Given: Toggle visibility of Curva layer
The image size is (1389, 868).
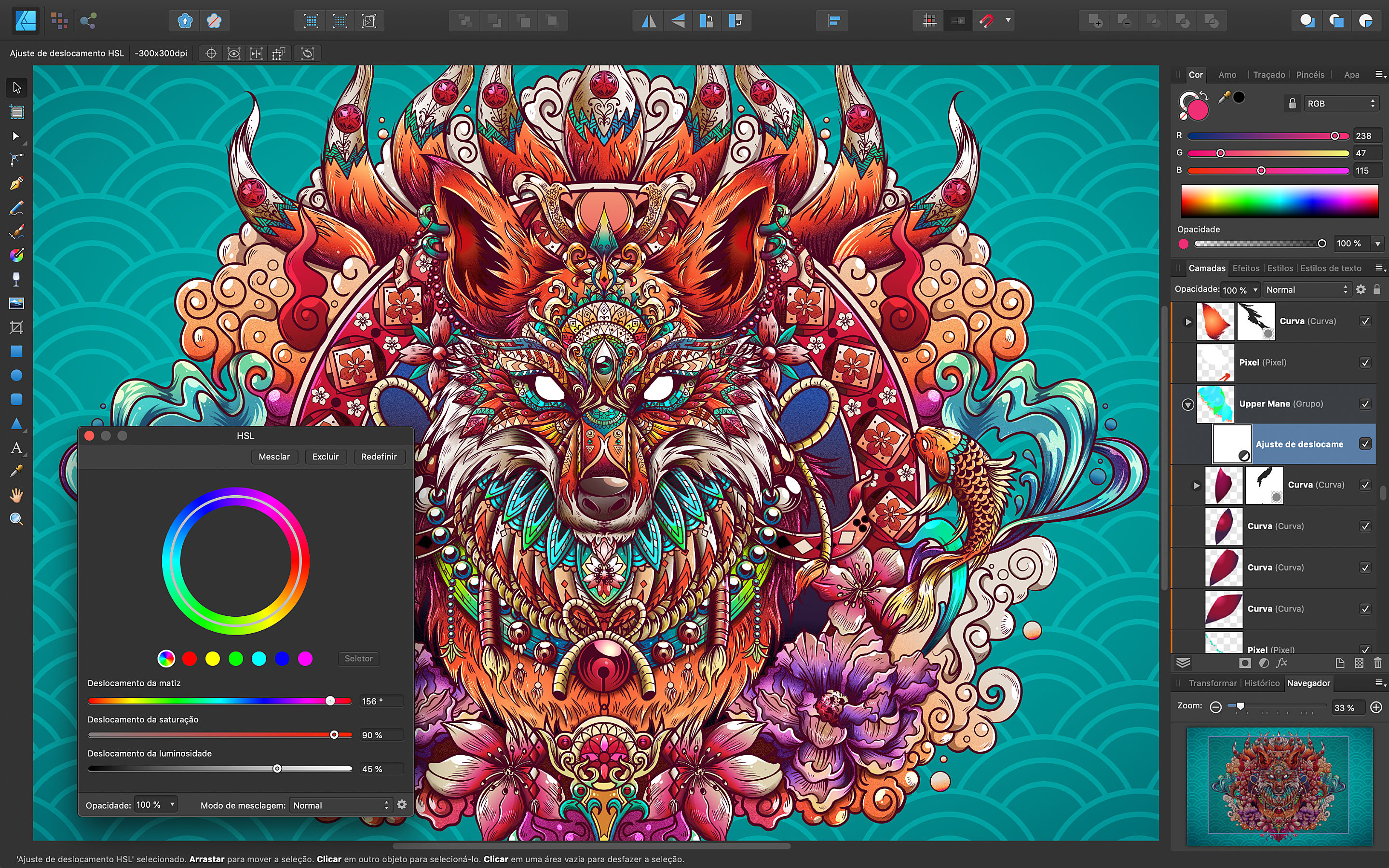Looking at the screenshot, I should pyautogui.click(x=1367, y=321).
